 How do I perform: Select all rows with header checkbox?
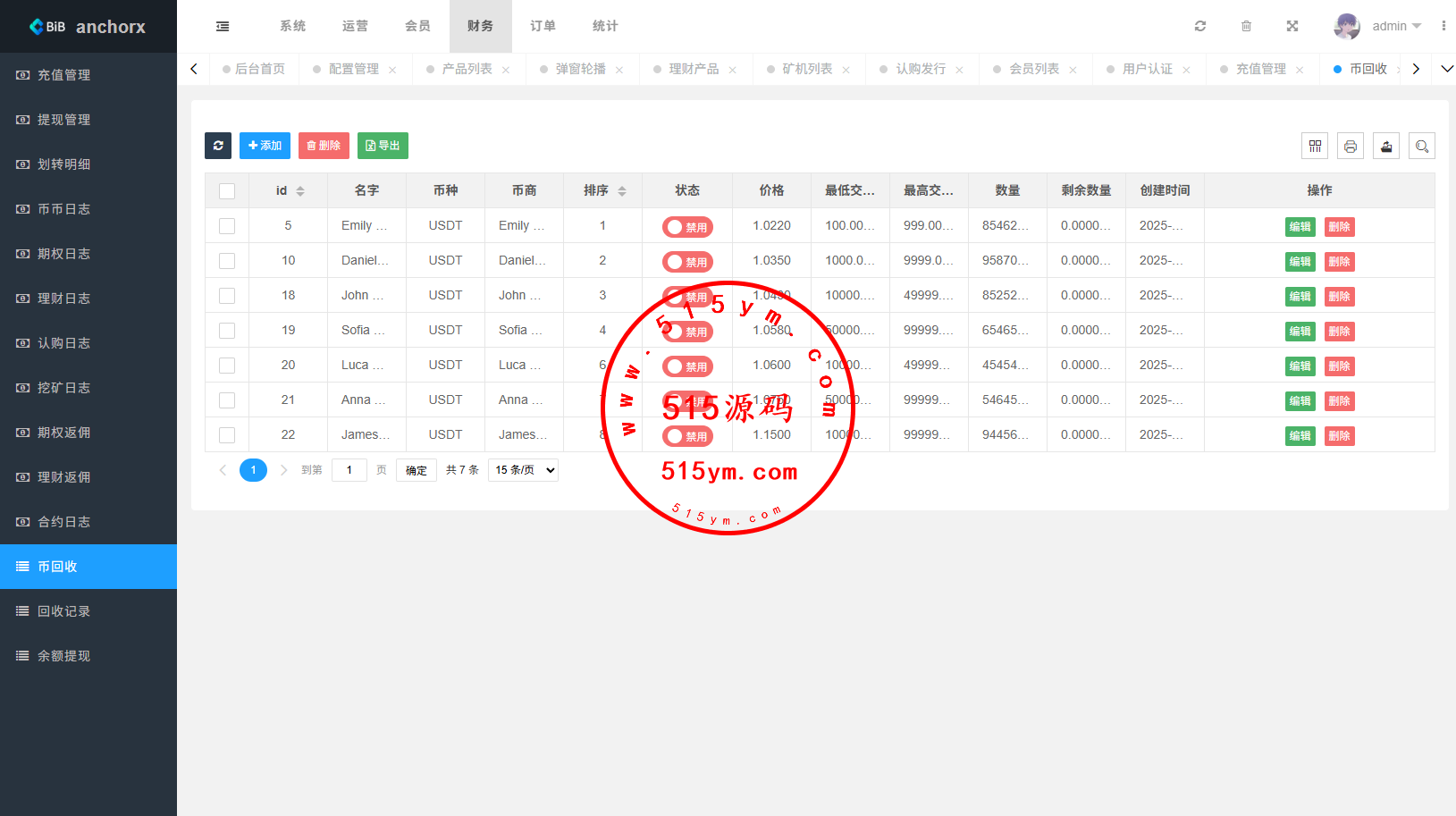tap(227, 191)
